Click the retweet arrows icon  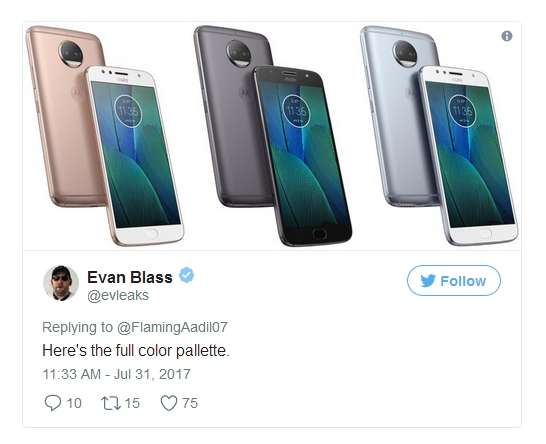(111, 403)
